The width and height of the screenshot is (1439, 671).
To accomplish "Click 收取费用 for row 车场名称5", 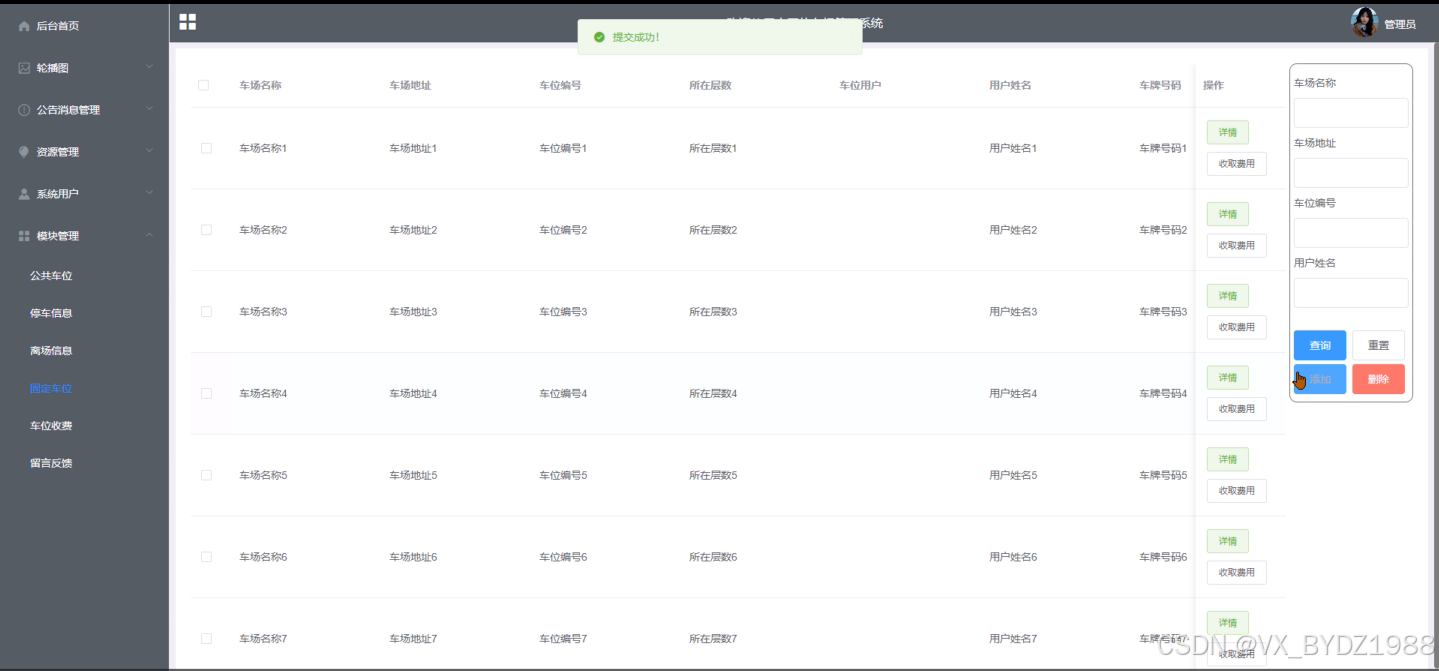I will 1237,491.
